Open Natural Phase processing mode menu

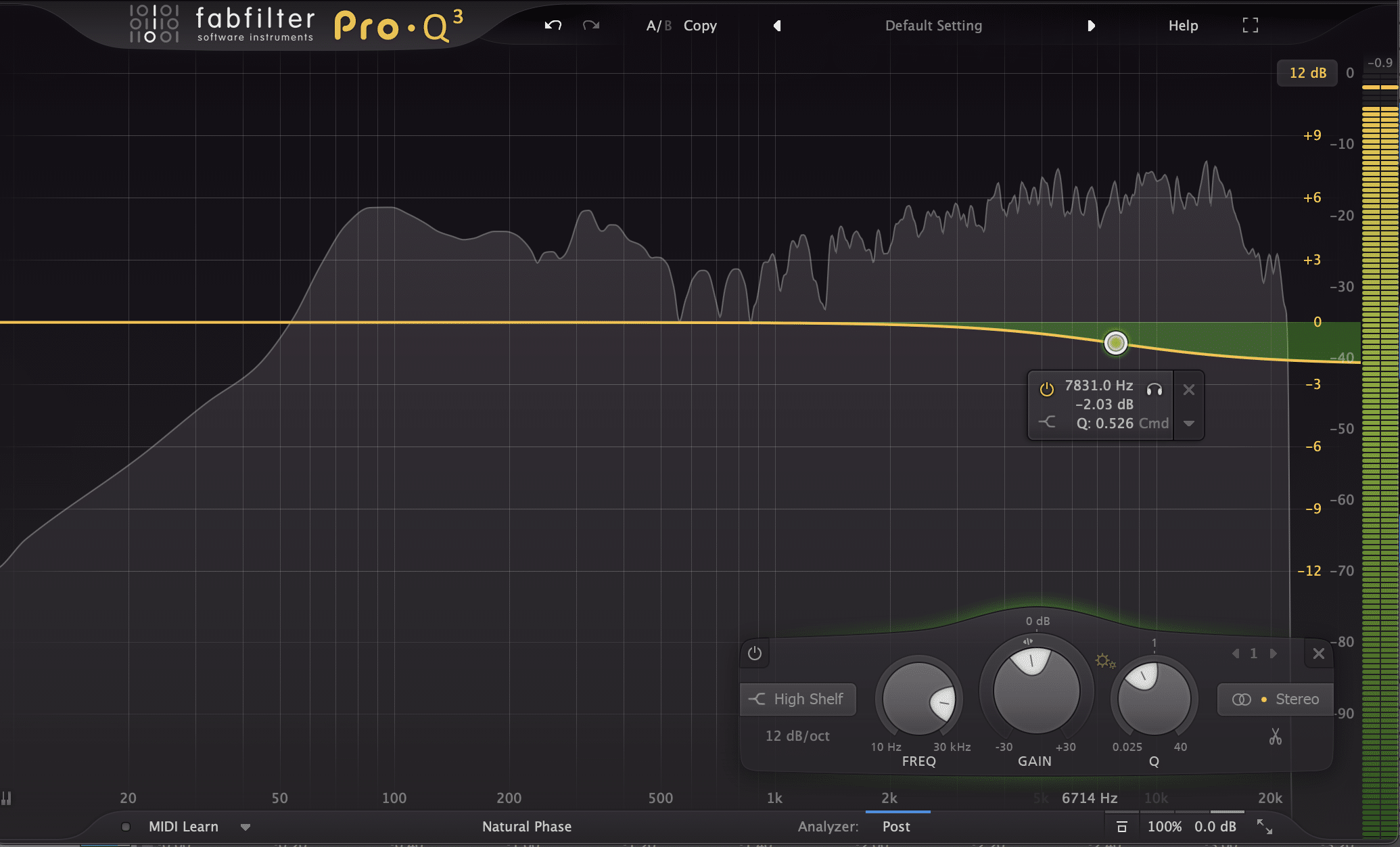(x=527, y=827)
